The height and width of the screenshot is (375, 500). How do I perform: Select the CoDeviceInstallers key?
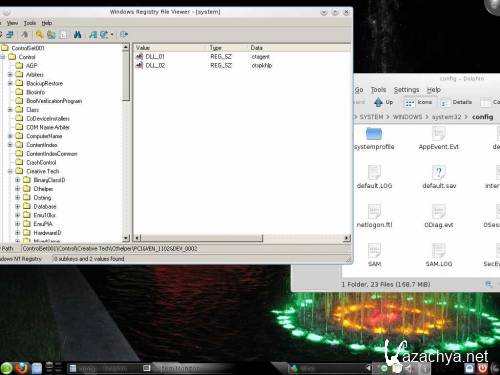pos(43,118)
